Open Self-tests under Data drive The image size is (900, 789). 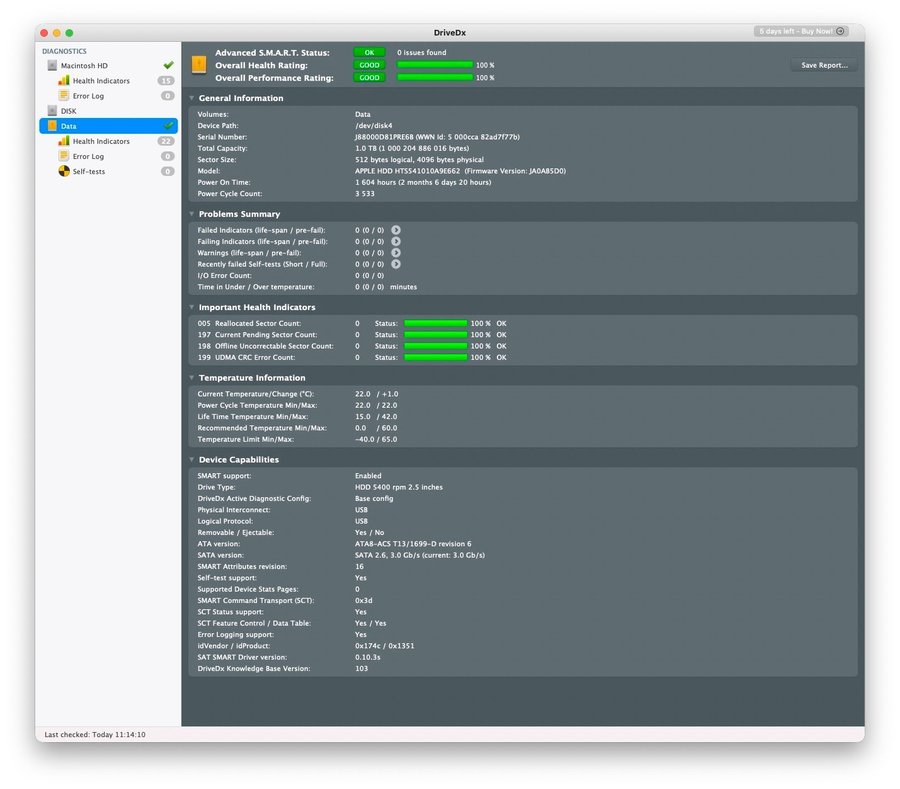(88, 172)
